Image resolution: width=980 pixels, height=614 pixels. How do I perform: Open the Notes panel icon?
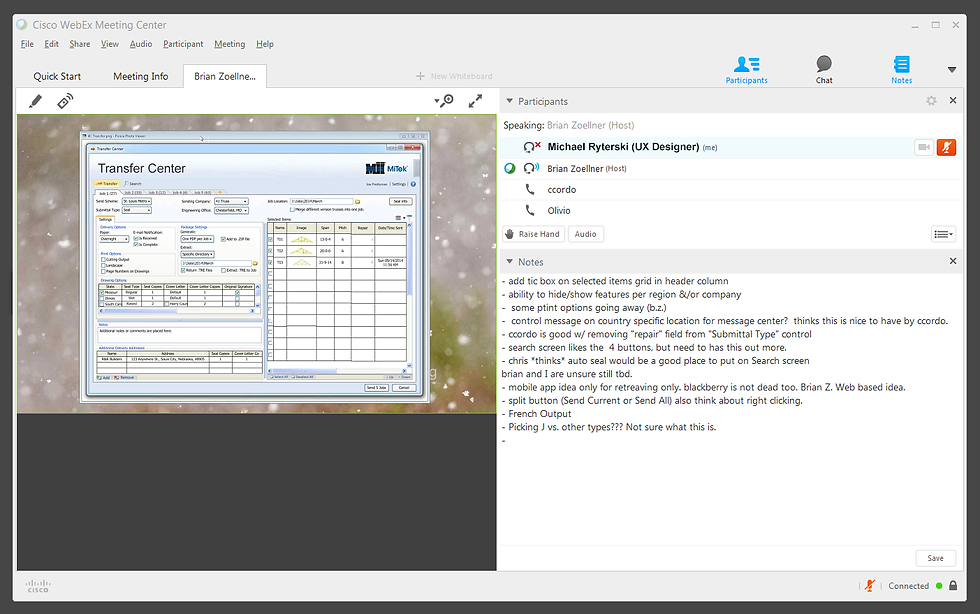coord(901,69)
